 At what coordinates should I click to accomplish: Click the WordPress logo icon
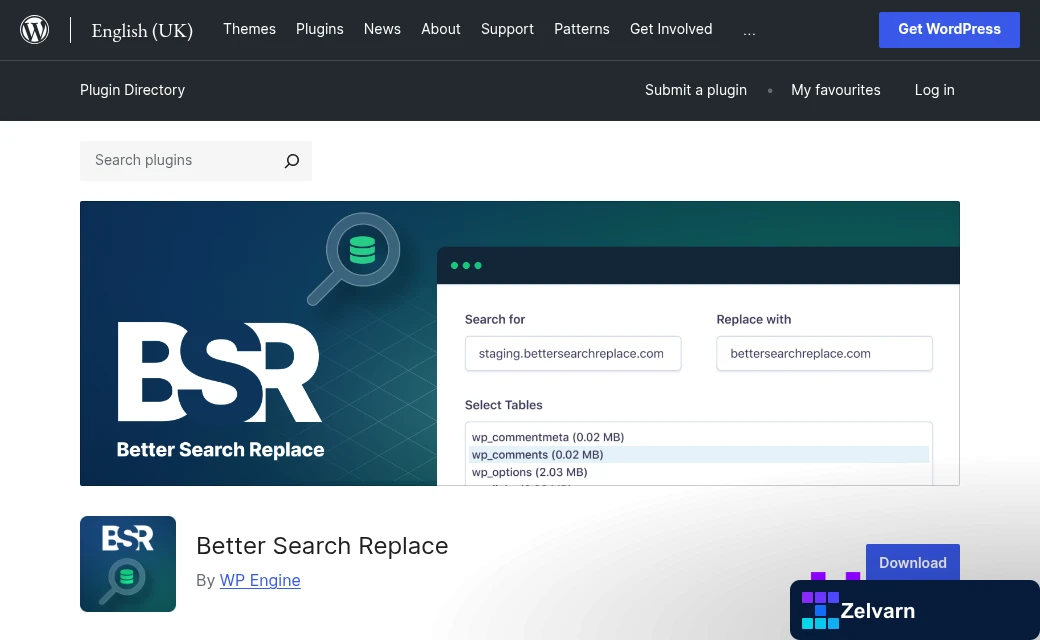34,30
